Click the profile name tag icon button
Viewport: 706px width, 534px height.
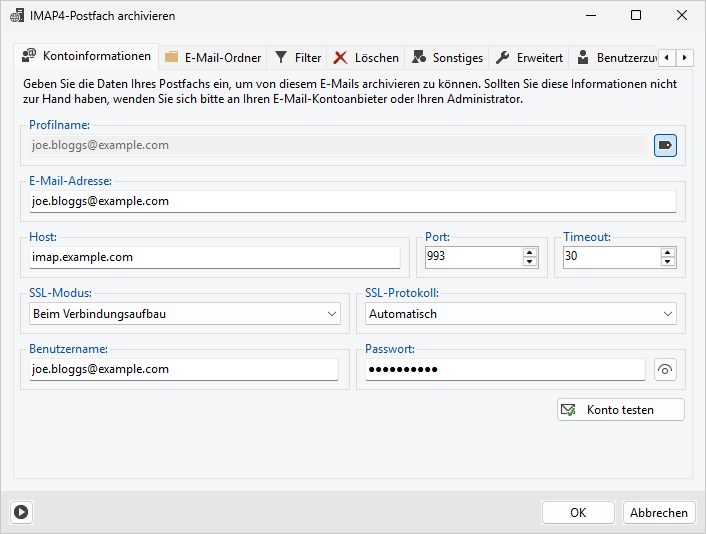point(665,146)
